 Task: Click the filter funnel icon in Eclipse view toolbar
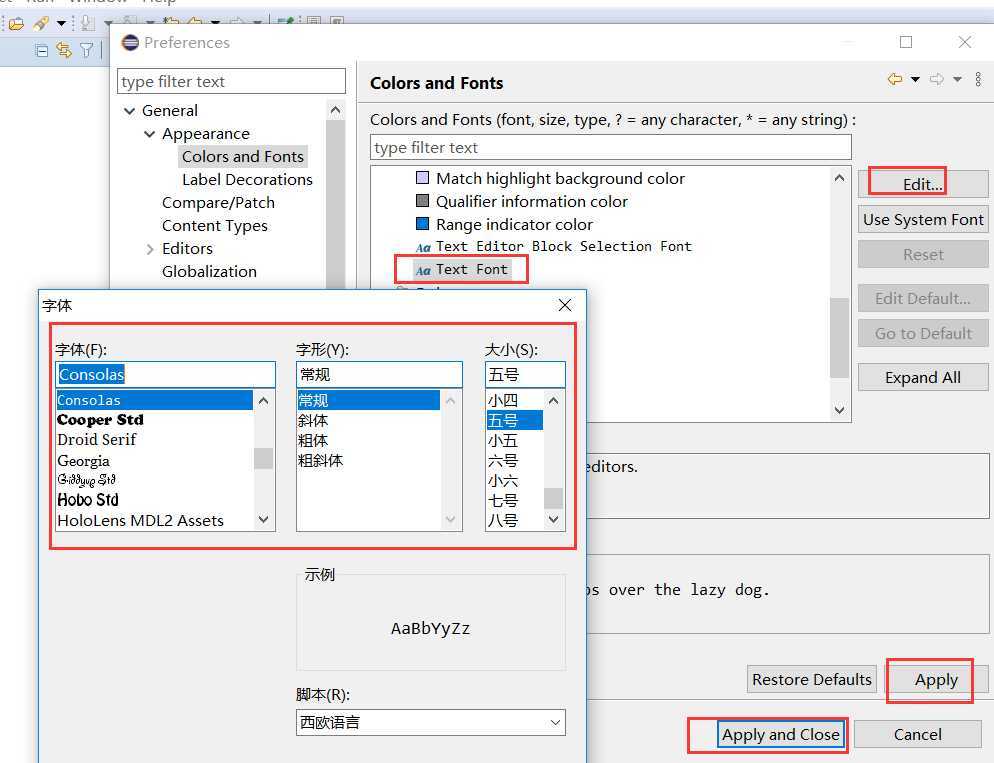(87, 50)
